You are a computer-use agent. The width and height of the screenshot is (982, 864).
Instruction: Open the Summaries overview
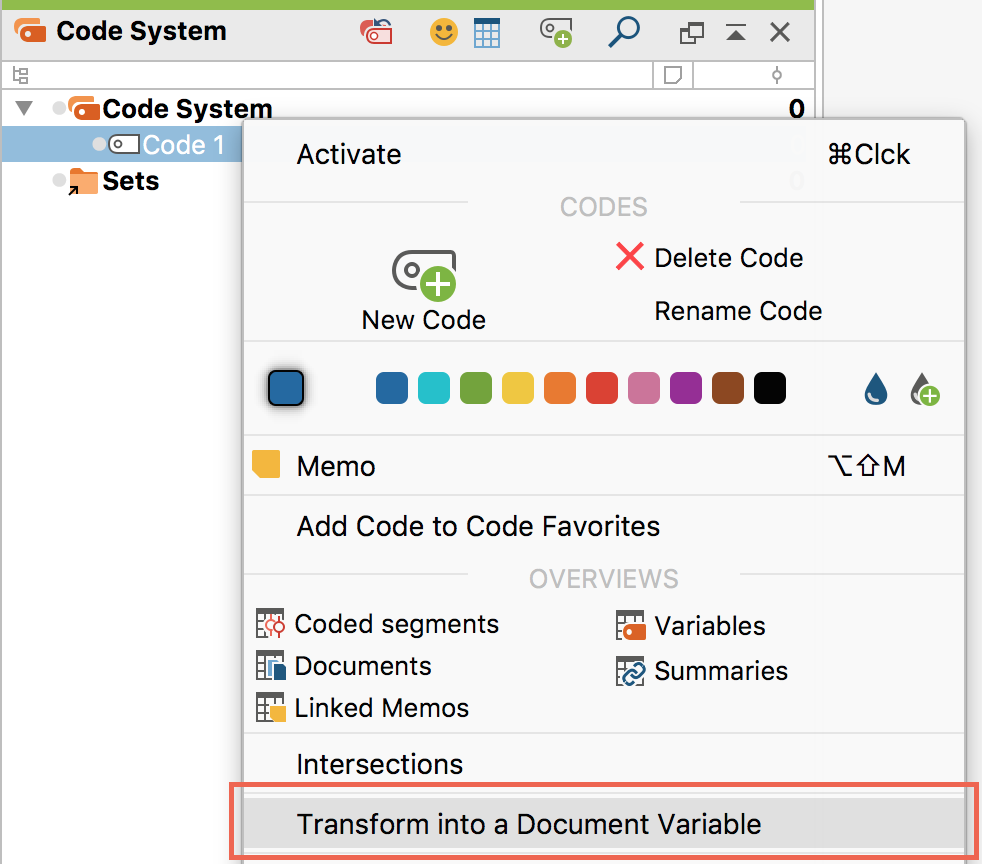click(721, 671)
